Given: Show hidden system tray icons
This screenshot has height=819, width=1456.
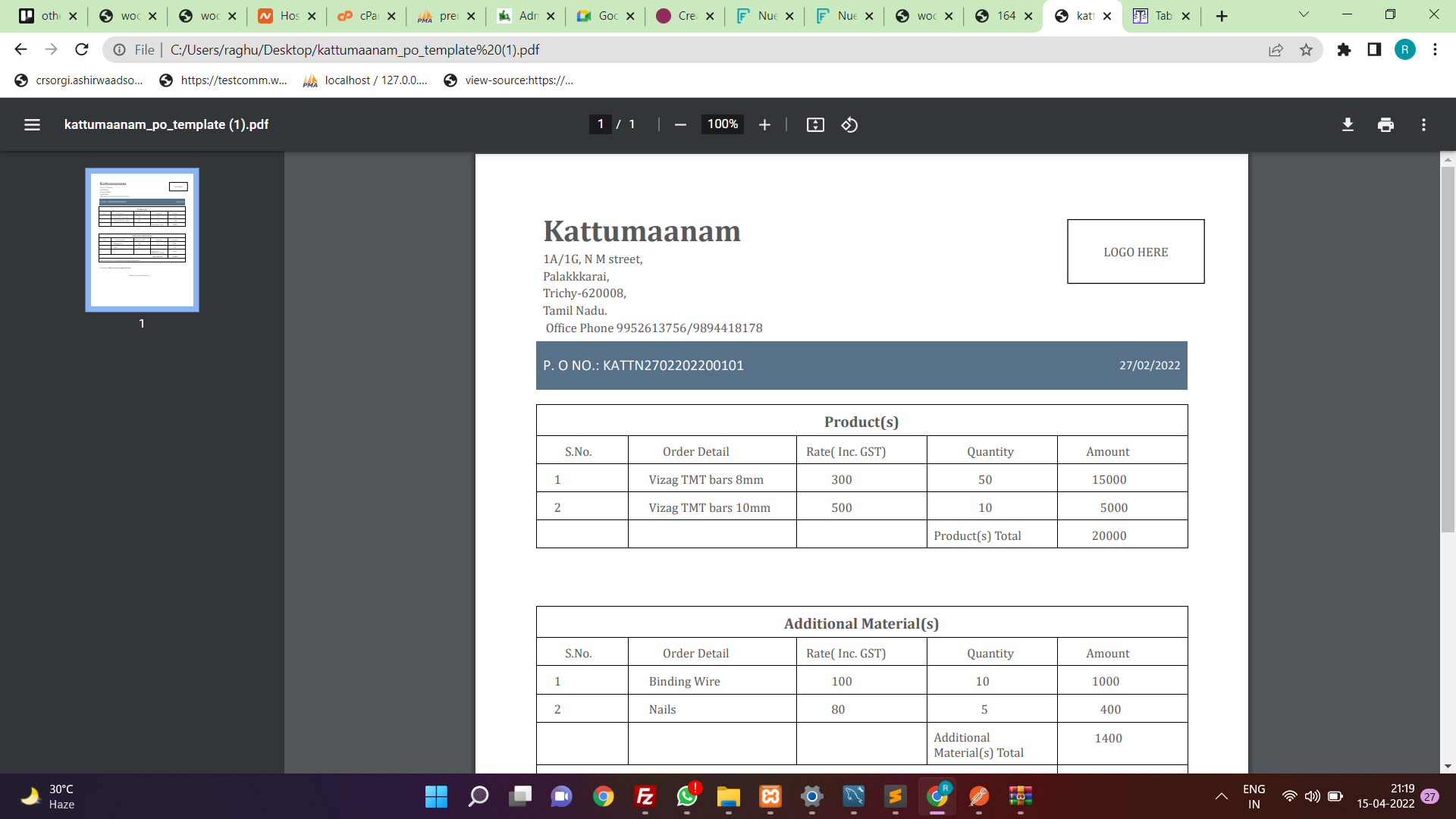Looking at the screenshot, I should click(1221, 796).
